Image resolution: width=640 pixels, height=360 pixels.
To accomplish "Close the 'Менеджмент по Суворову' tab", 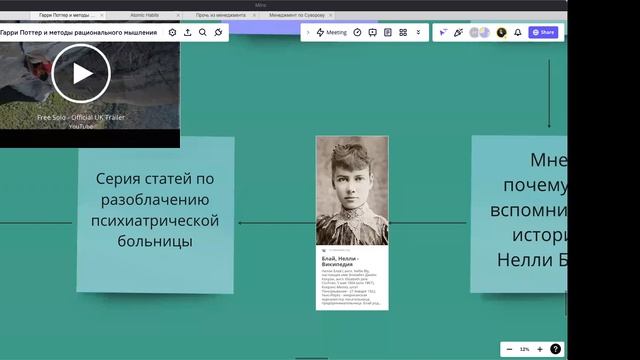I will pos(331,15).
